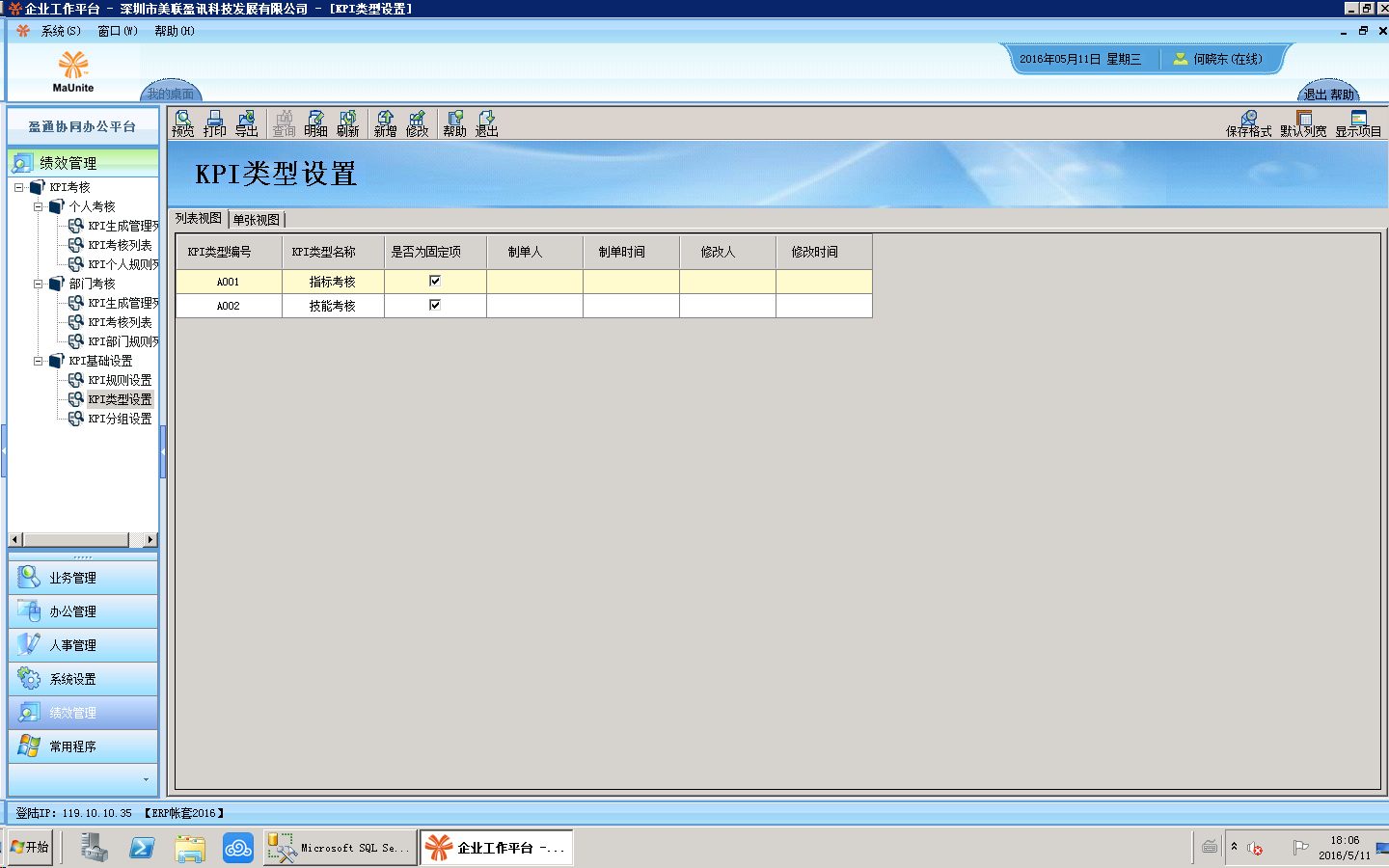Screen dimensions: 1389x868
Task: Click the Add New (新增) toolbar icon
Action: [x=386, y=123]
